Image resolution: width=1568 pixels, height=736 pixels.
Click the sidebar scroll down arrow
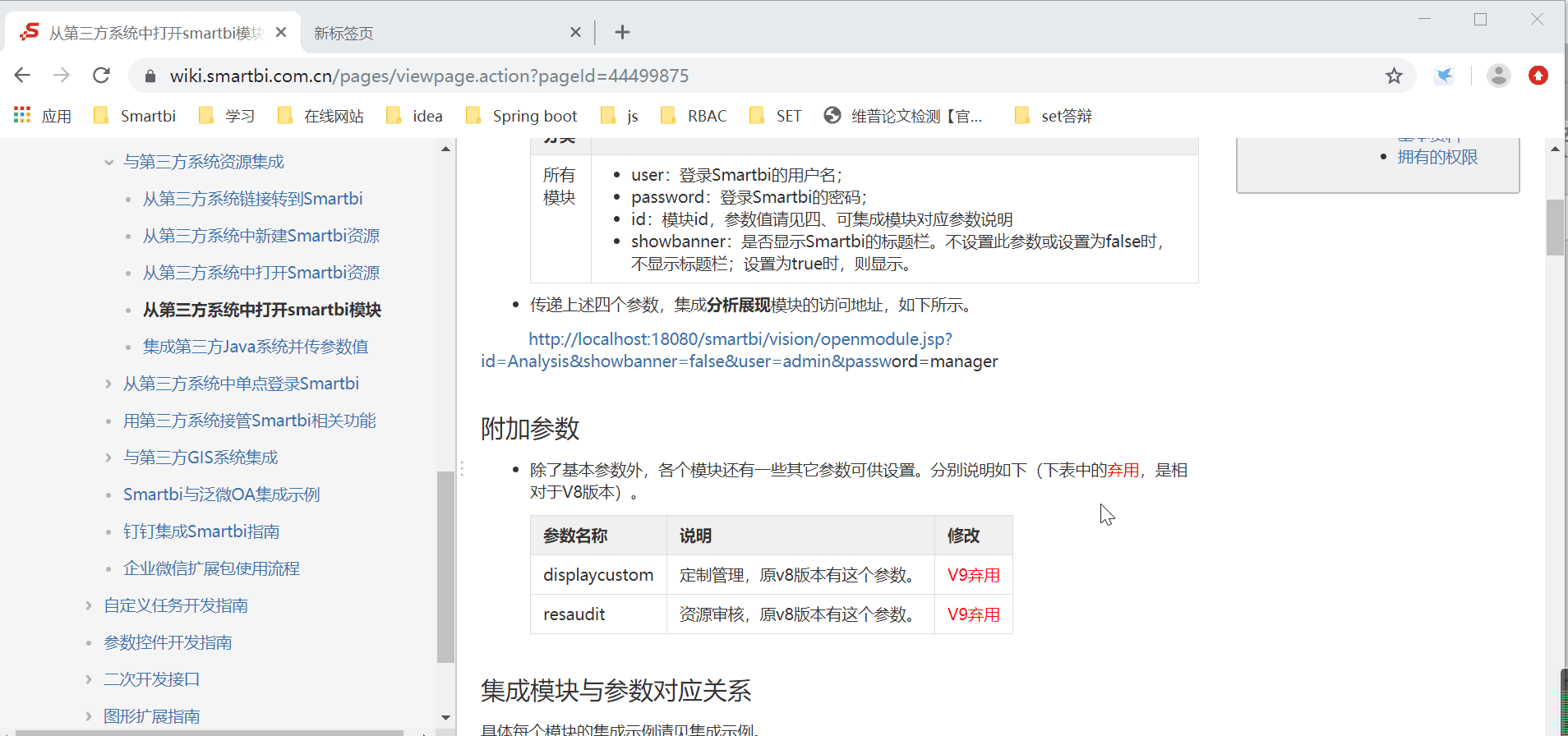tap(445, 717)
